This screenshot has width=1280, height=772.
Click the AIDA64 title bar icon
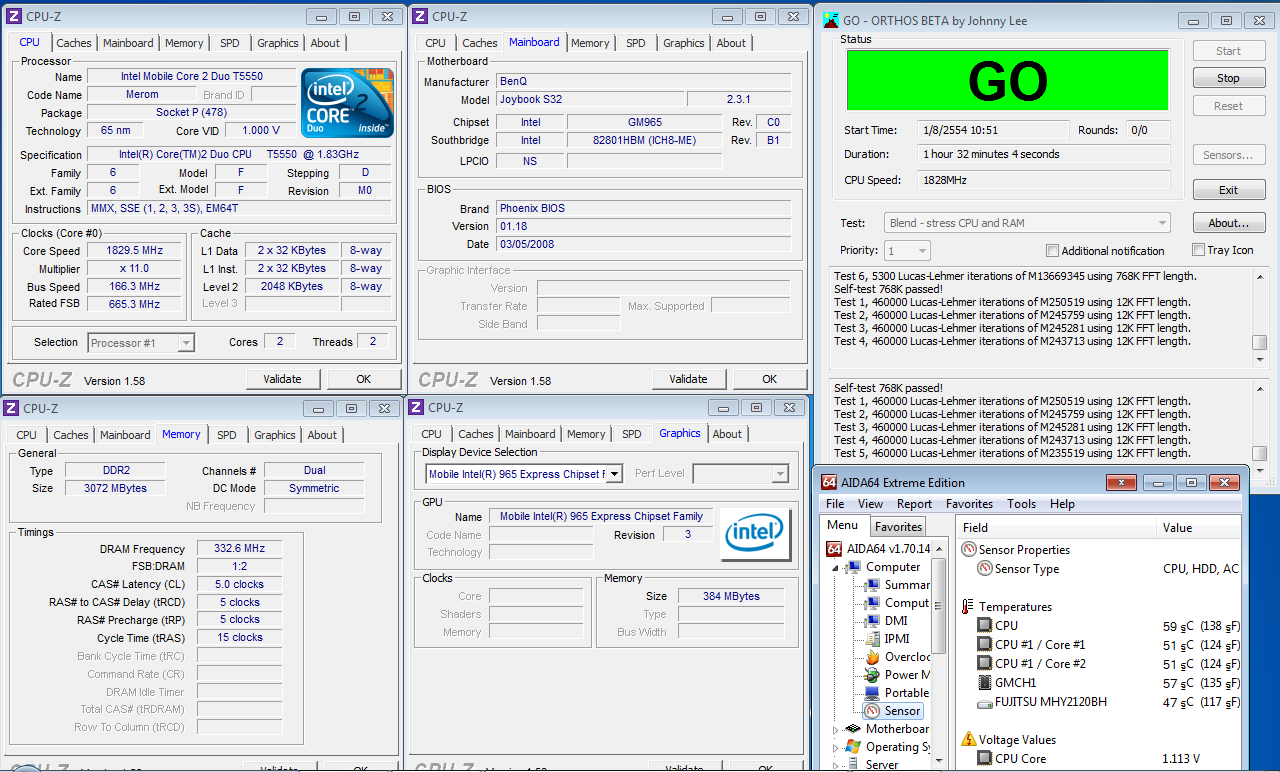(828, 482)
